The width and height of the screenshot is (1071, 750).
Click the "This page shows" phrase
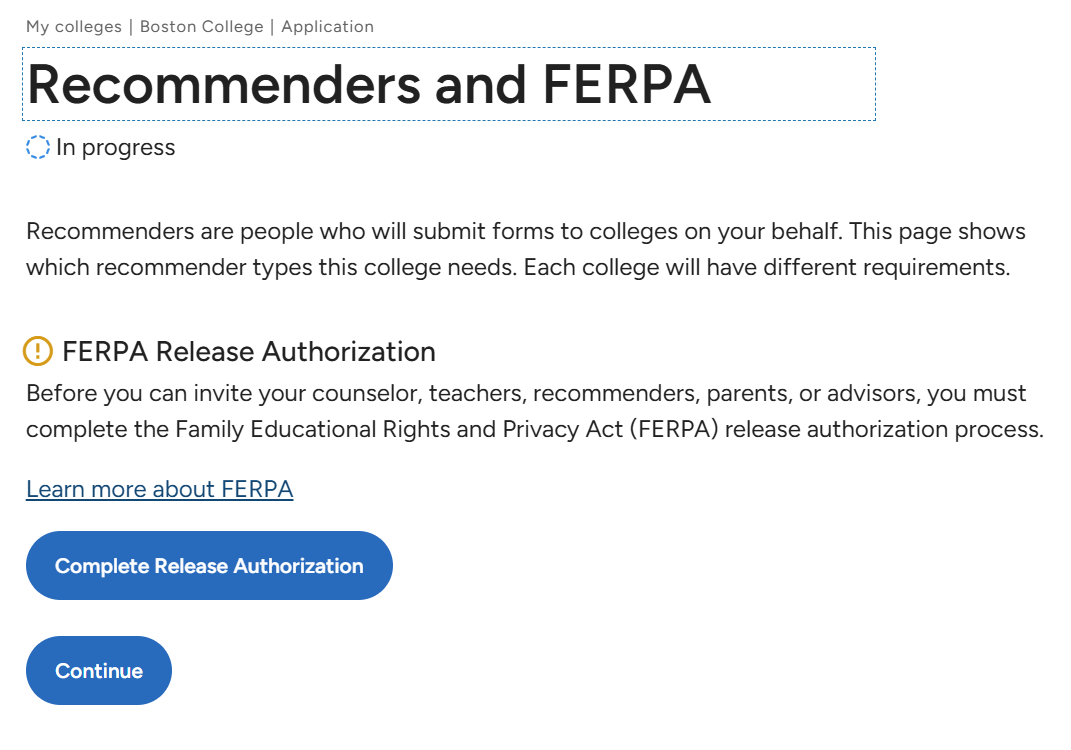coord(938,231)
